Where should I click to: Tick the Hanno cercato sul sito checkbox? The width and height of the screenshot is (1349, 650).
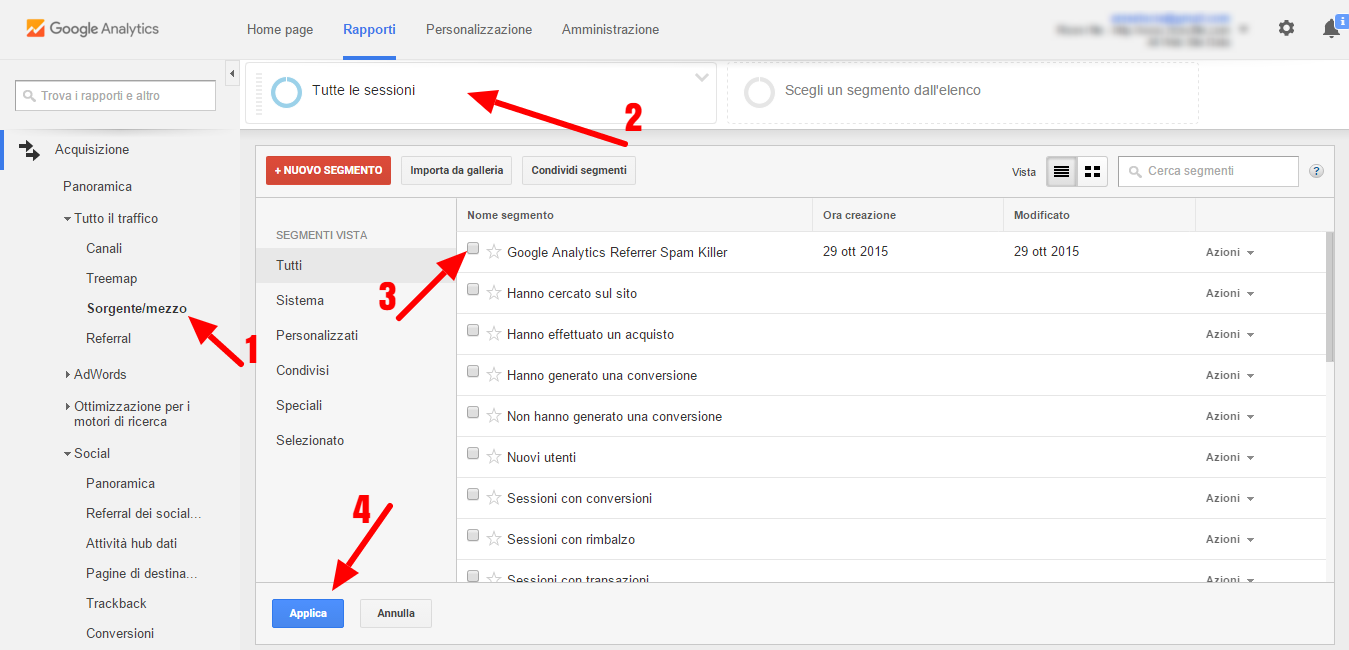point(473,290)
